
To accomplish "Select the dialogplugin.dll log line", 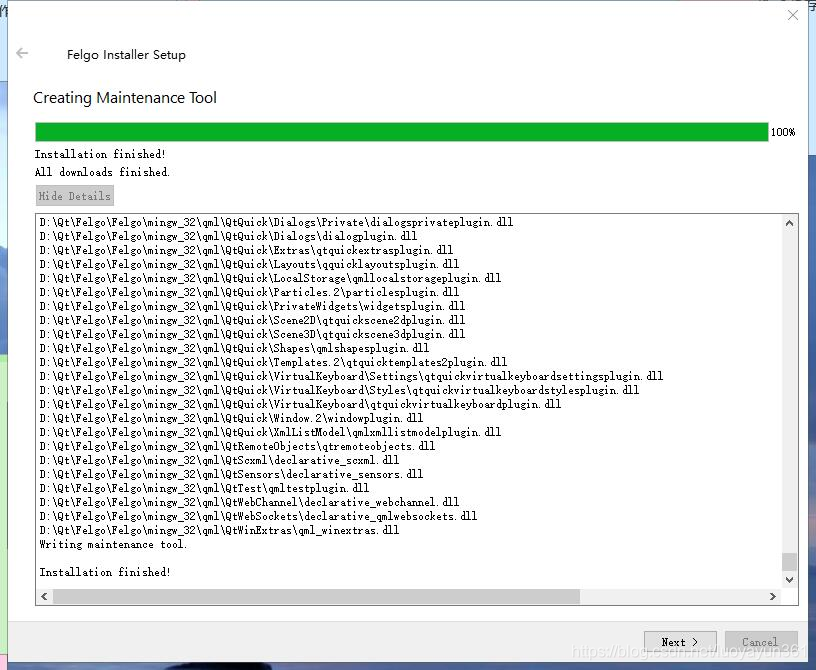I will (x=228, y=236).
